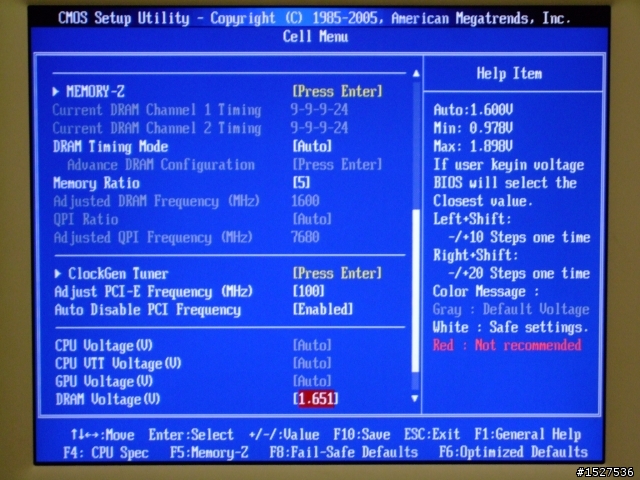Select the ClockGen Tuner [Press Enter] value
Screen dimensions: 640x480
tap(337, 273)
